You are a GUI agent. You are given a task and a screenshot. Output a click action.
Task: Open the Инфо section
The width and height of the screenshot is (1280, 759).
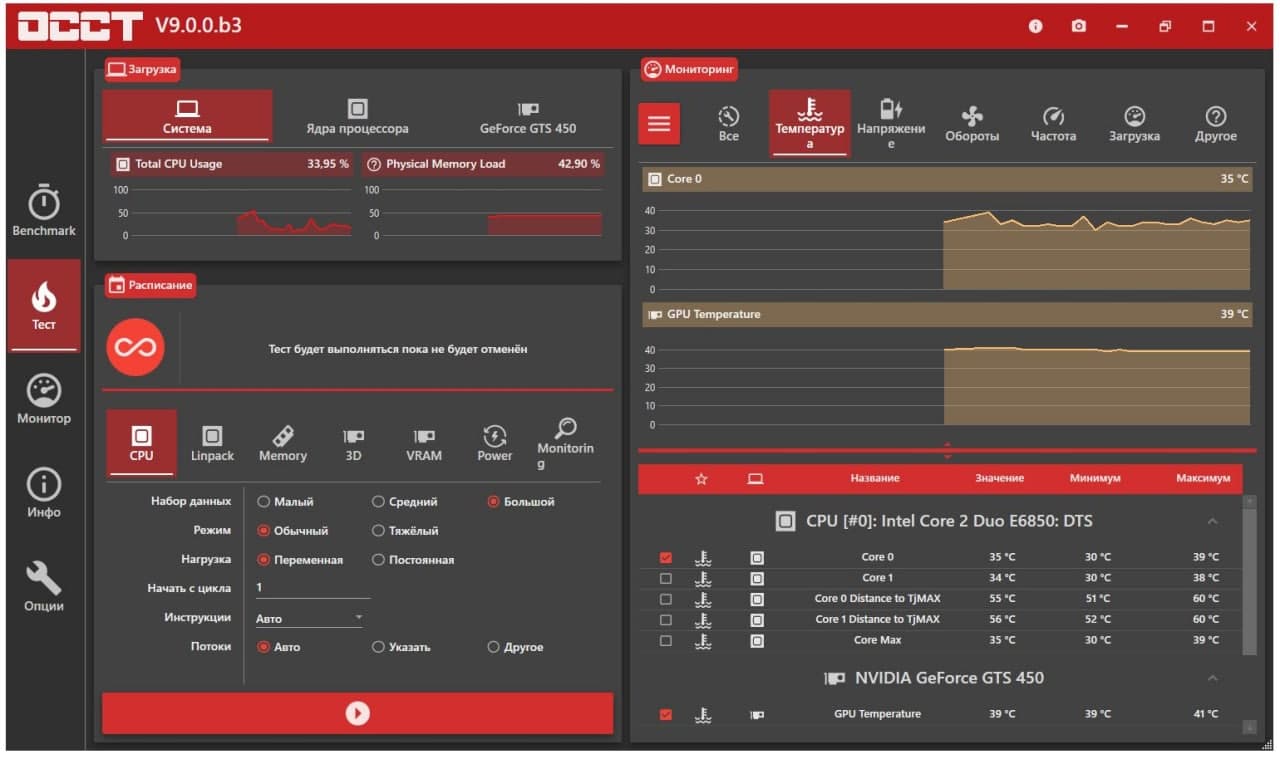coord(44,493)
